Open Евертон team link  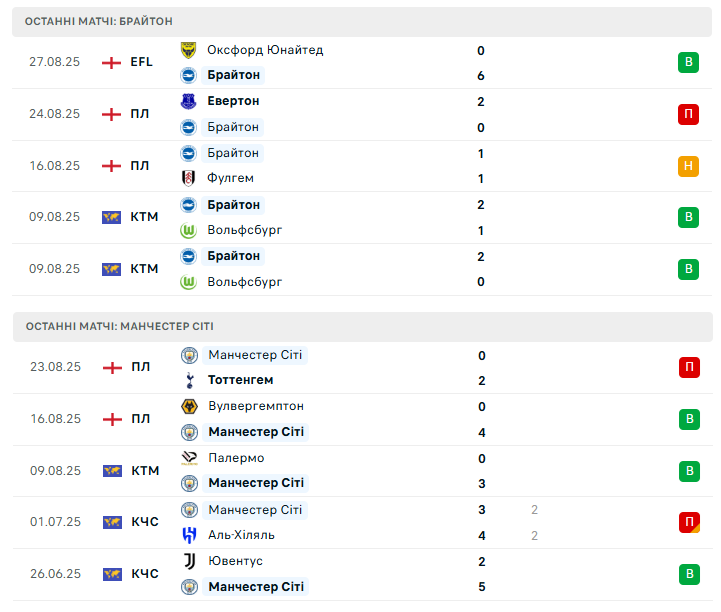pos(233,101)
